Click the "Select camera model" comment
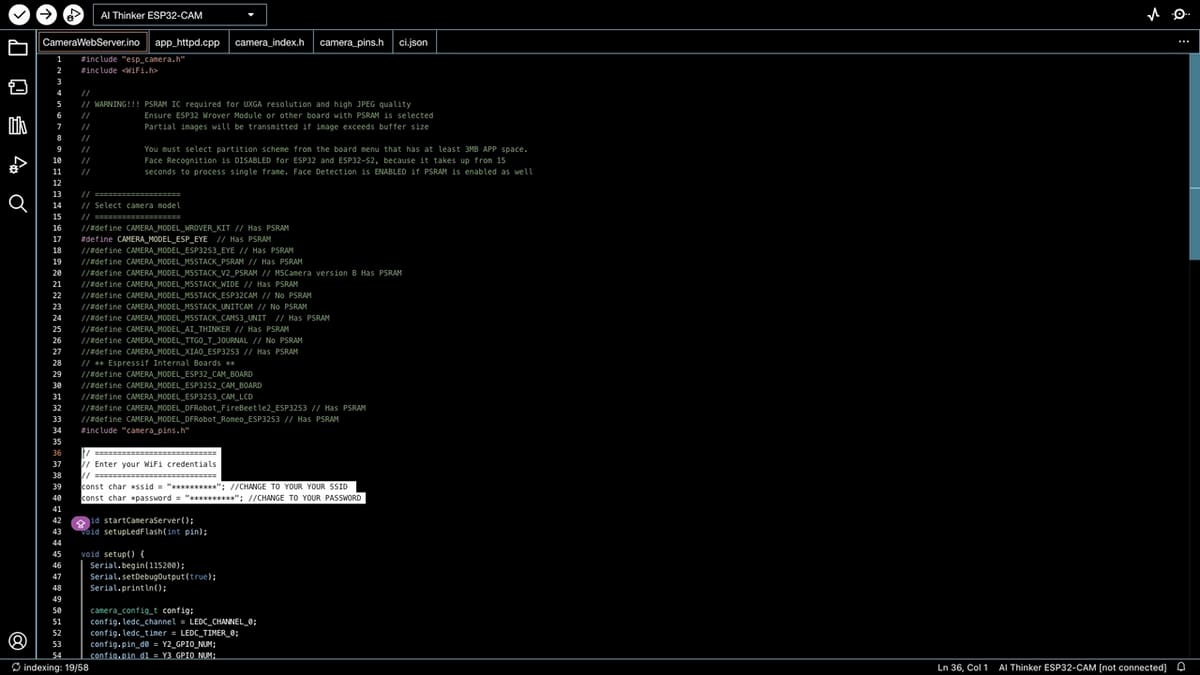Viewport: 1200px width, 675px height. pos(130,205)
